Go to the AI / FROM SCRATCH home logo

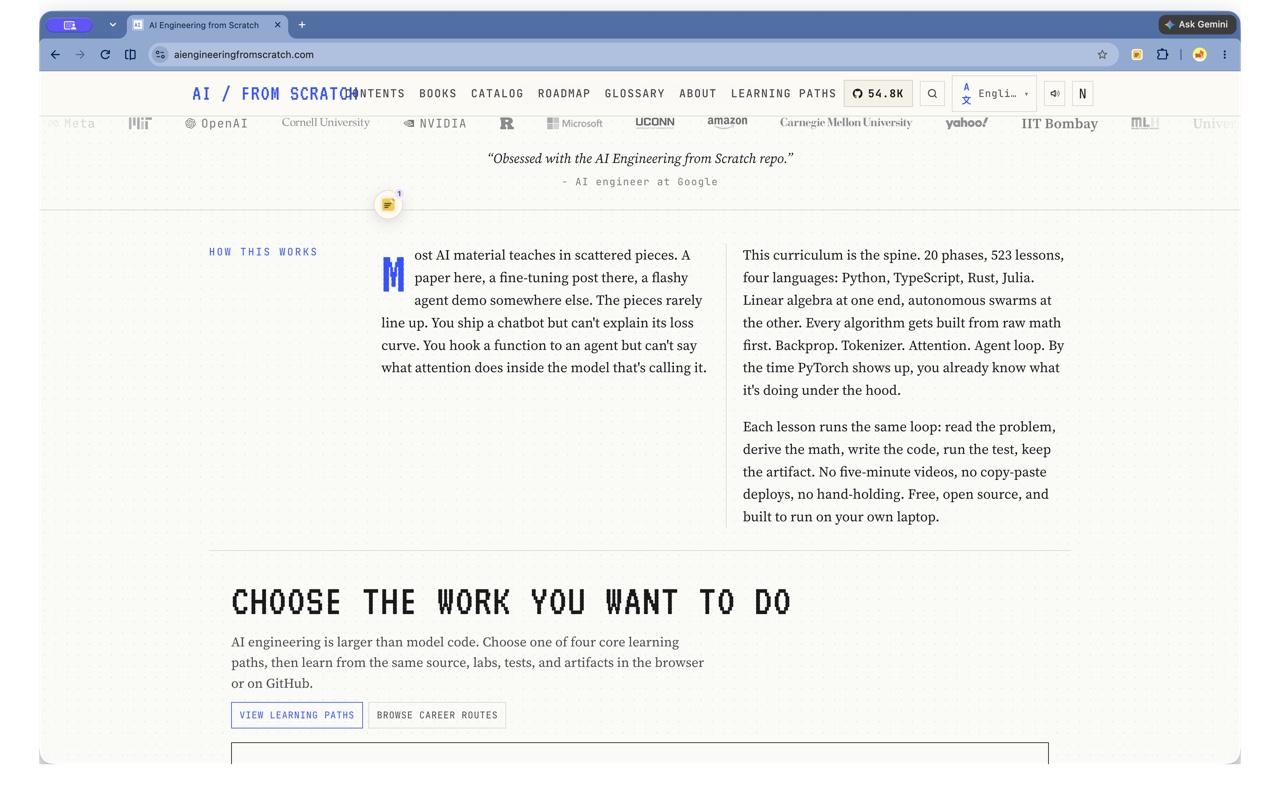[274, 94]
